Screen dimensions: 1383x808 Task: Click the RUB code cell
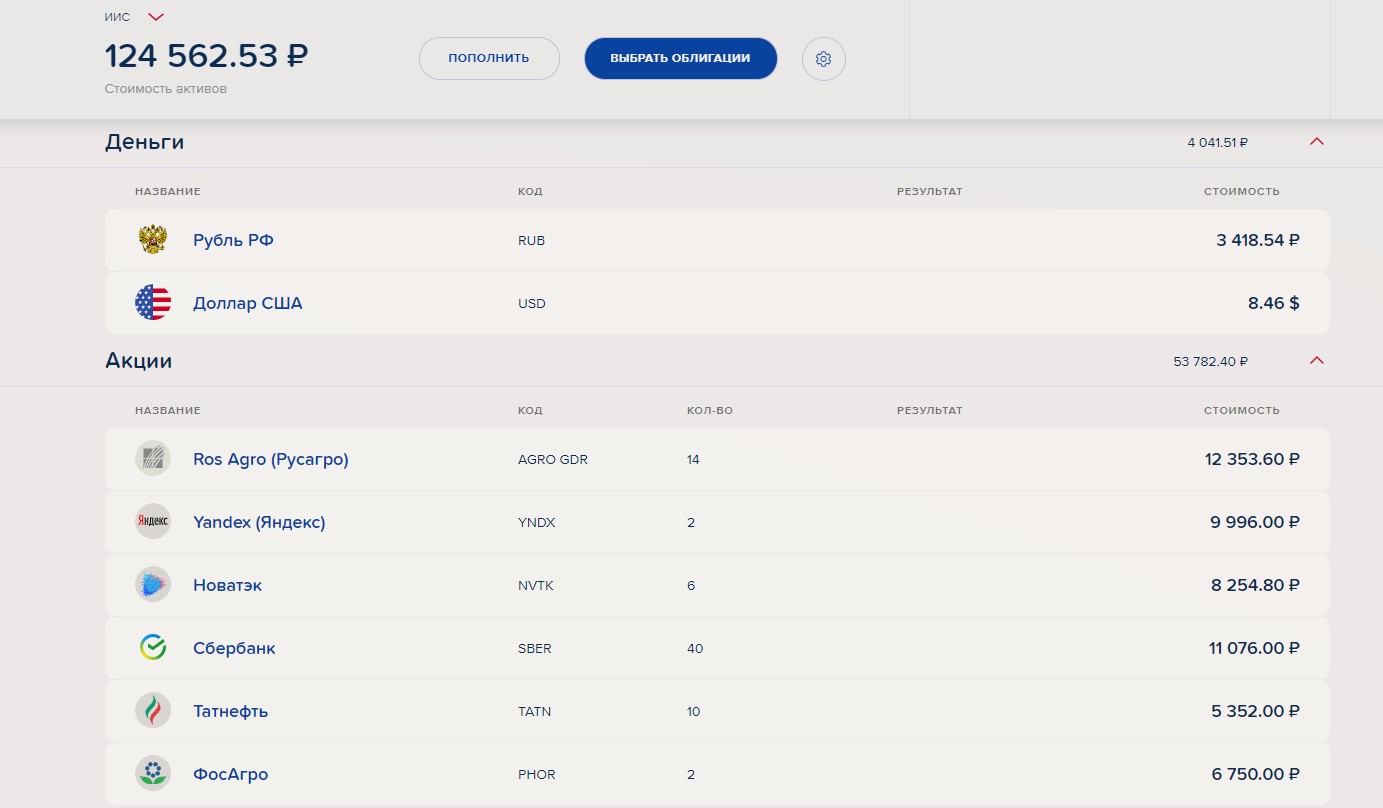pos(532,241)
